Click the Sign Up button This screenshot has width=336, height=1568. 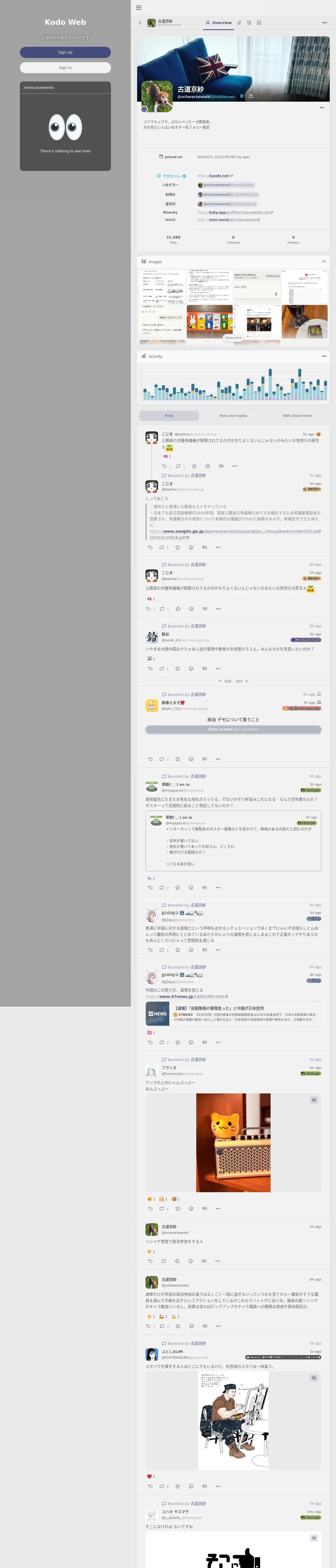(65, 52)
